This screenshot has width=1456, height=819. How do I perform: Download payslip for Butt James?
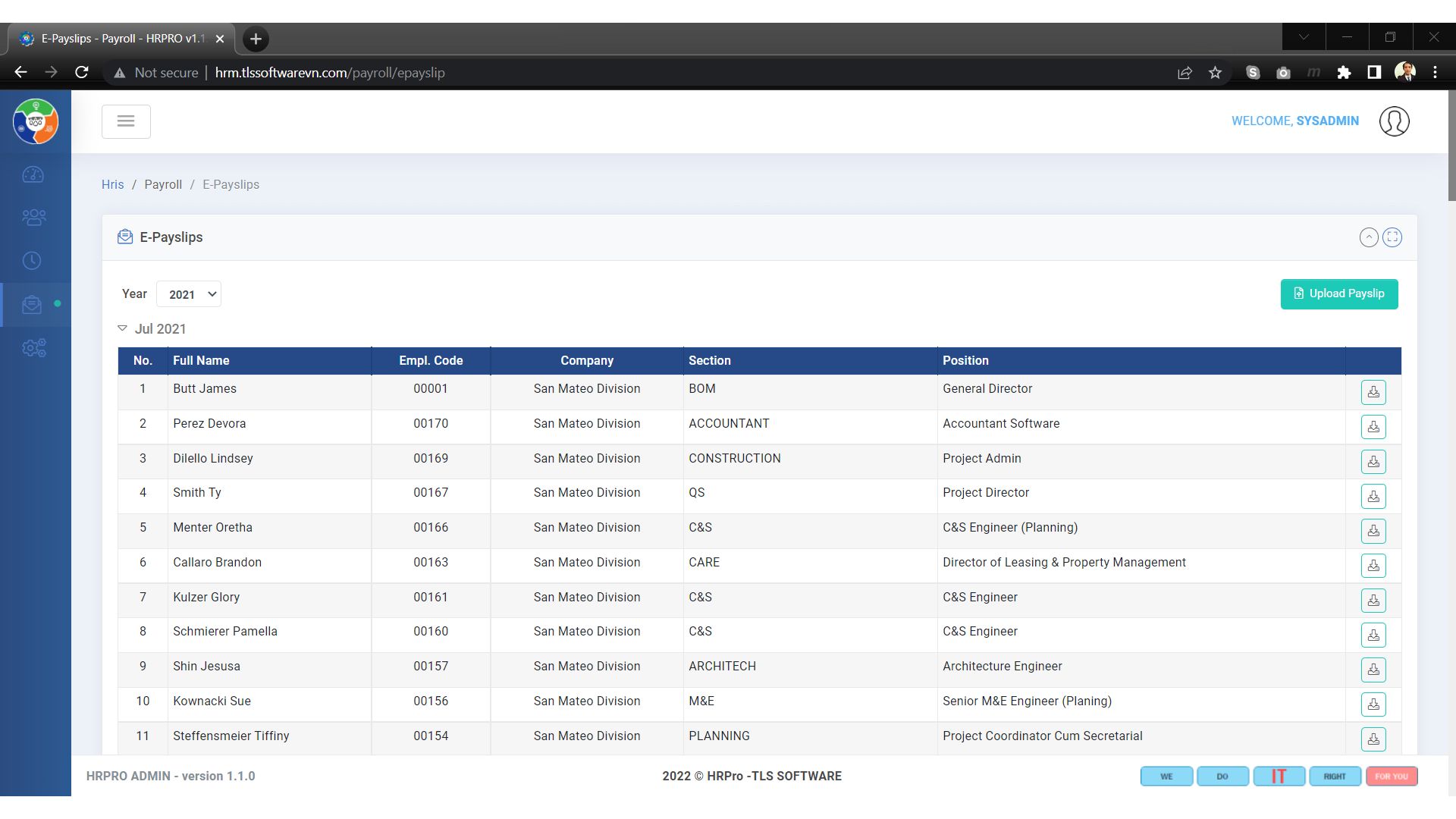[x=1373, y=392]
